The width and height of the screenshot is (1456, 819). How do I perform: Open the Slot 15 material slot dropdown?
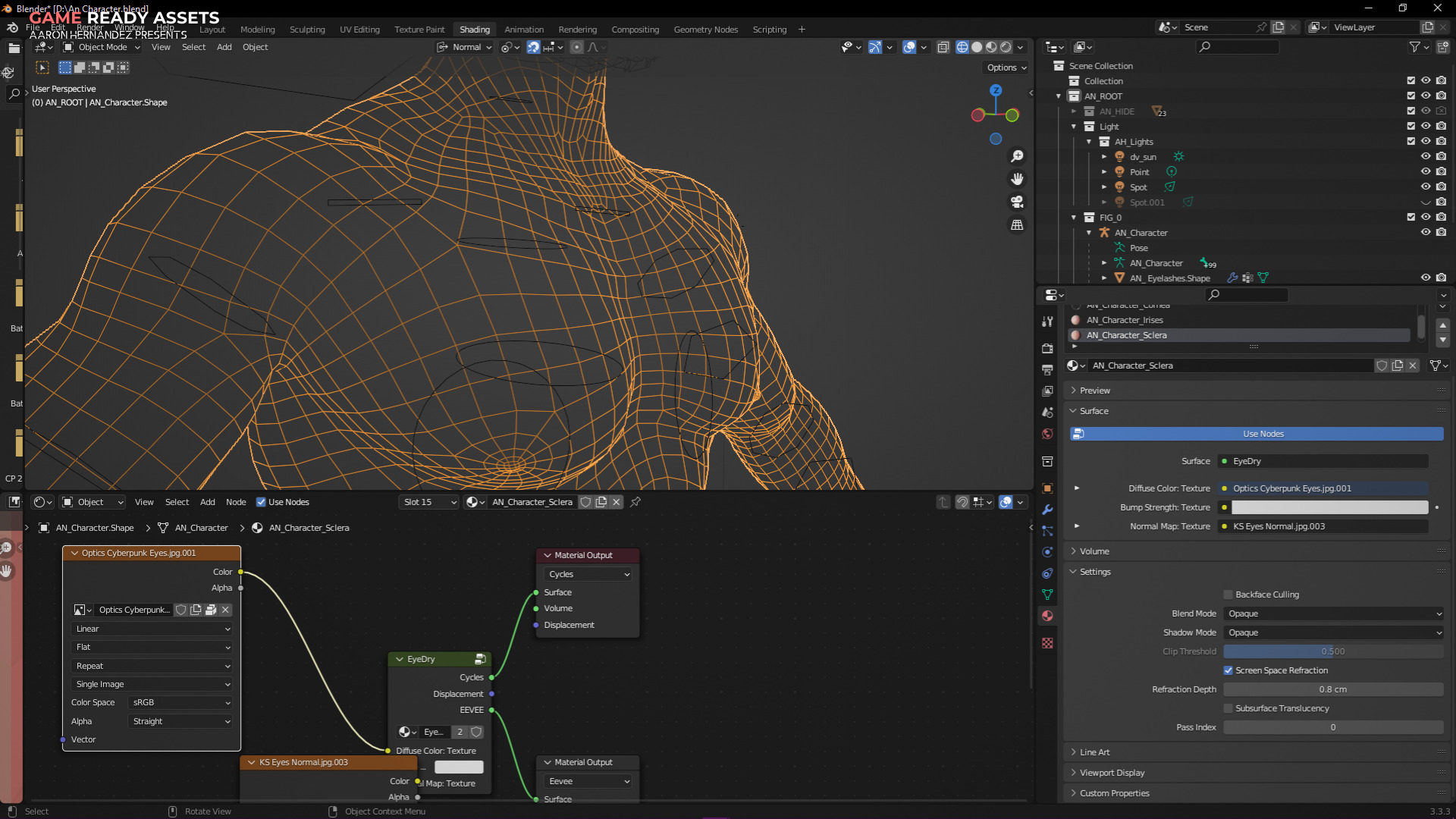(x=429, y=502)
